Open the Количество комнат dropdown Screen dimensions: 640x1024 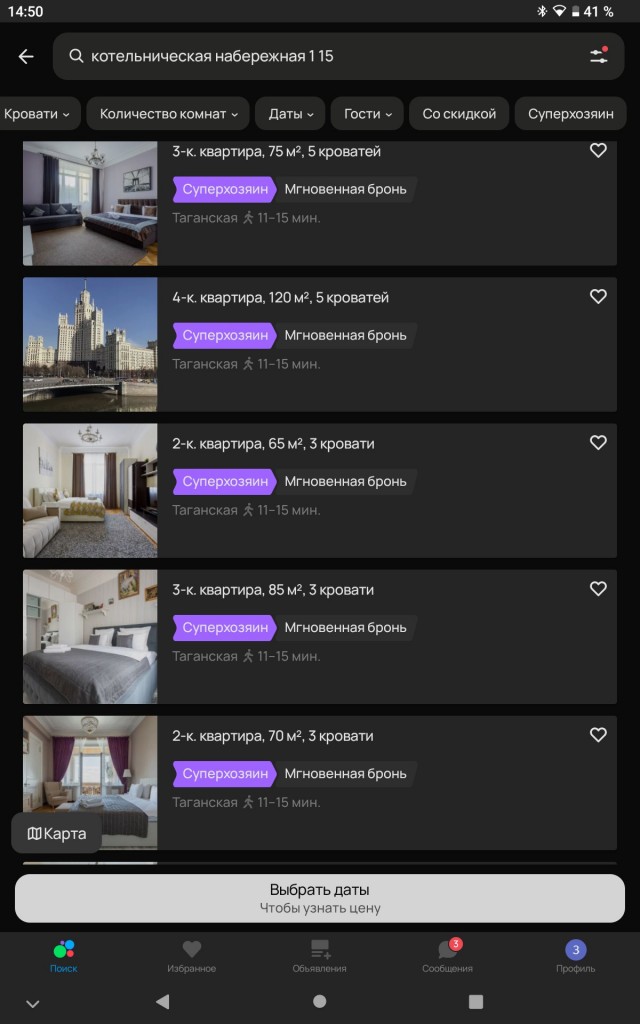pyautogui.click(x=167, y=113)
